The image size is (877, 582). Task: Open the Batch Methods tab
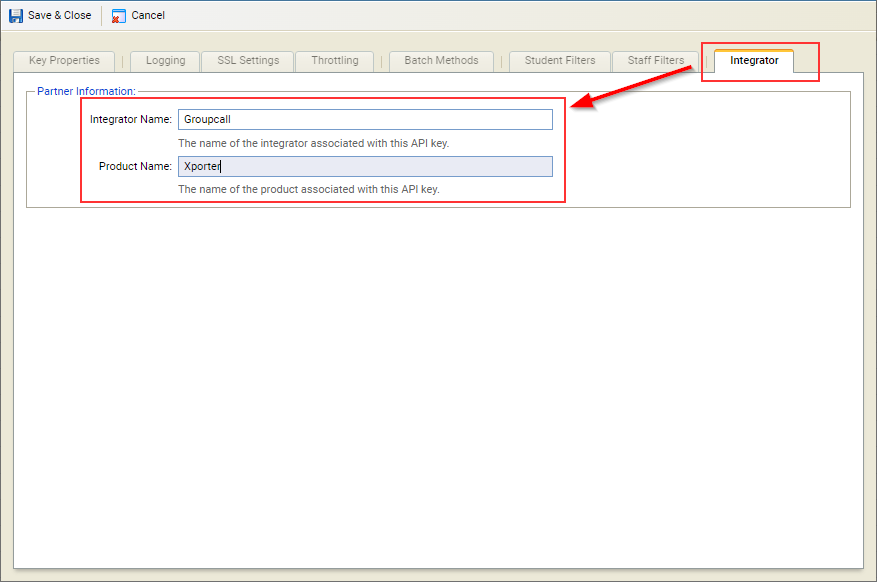441,61
